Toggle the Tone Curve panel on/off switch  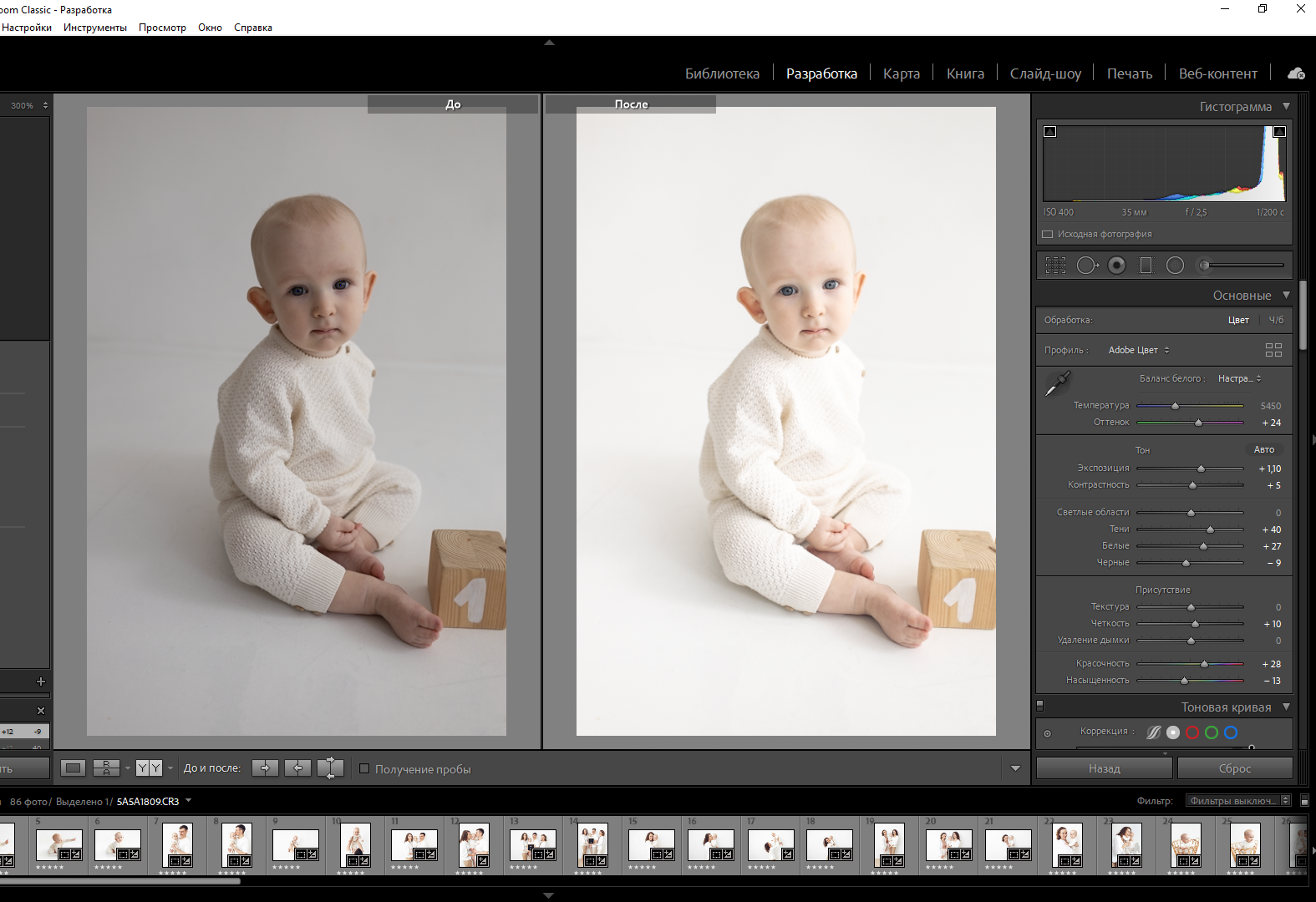pos(1040,707)
